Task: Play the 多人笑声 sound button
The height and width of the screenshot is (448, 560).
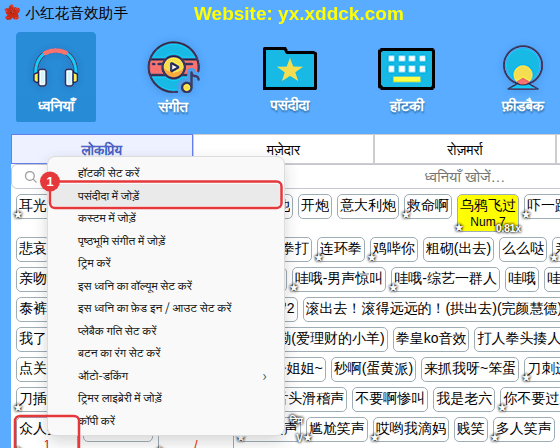Action: tap(523, 429)
